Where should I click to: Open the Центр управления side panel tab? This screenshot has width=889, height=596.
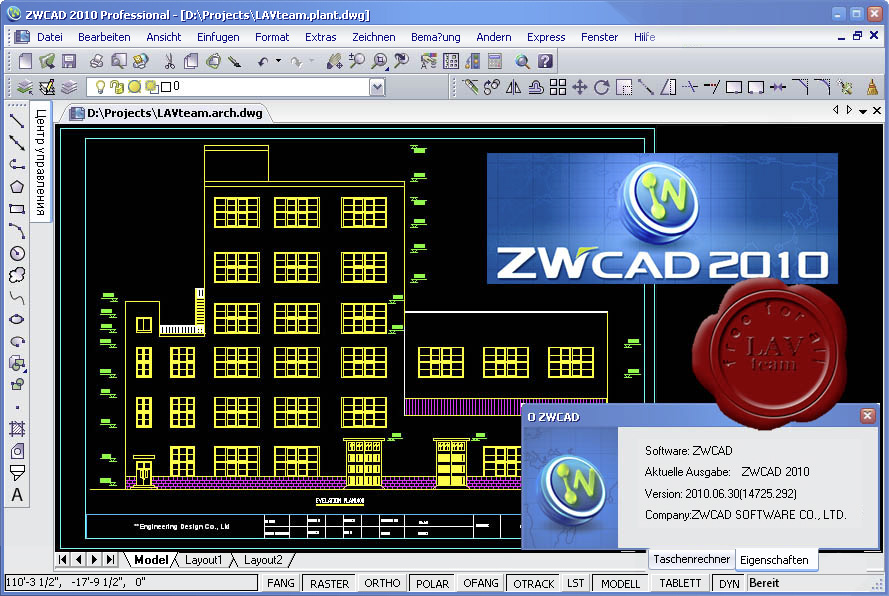pyautogui.click(x=40, y=162)
